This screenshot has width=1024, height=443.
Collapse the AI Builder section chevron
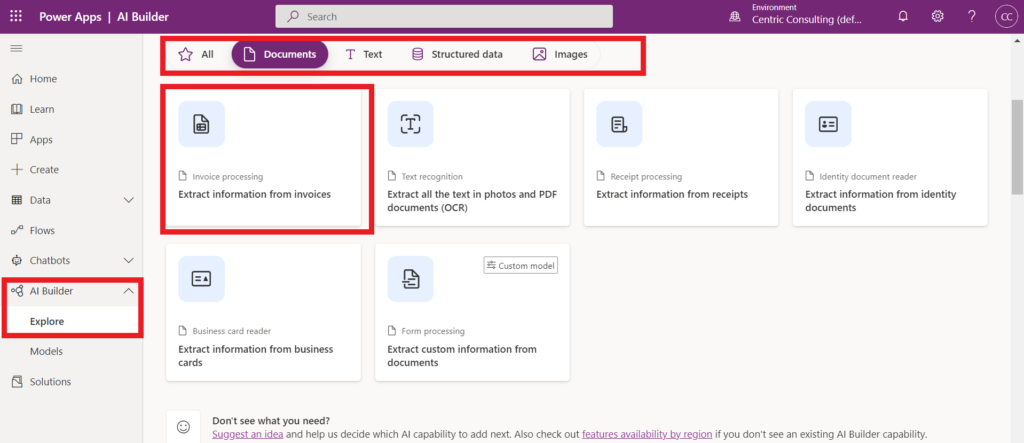point(128,291)
